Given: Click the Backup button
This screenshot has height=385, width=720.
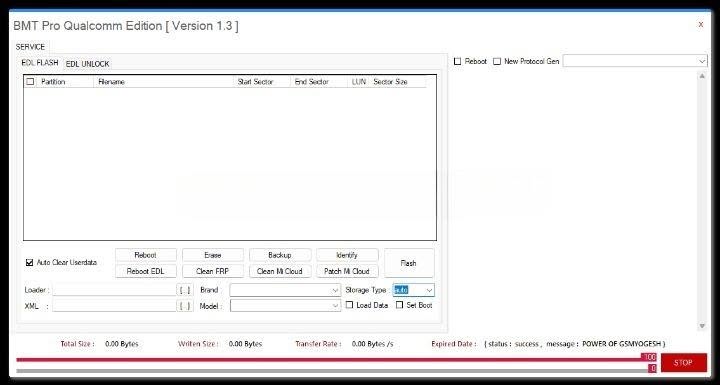Looking at the screenshot, I should point(280,255).
